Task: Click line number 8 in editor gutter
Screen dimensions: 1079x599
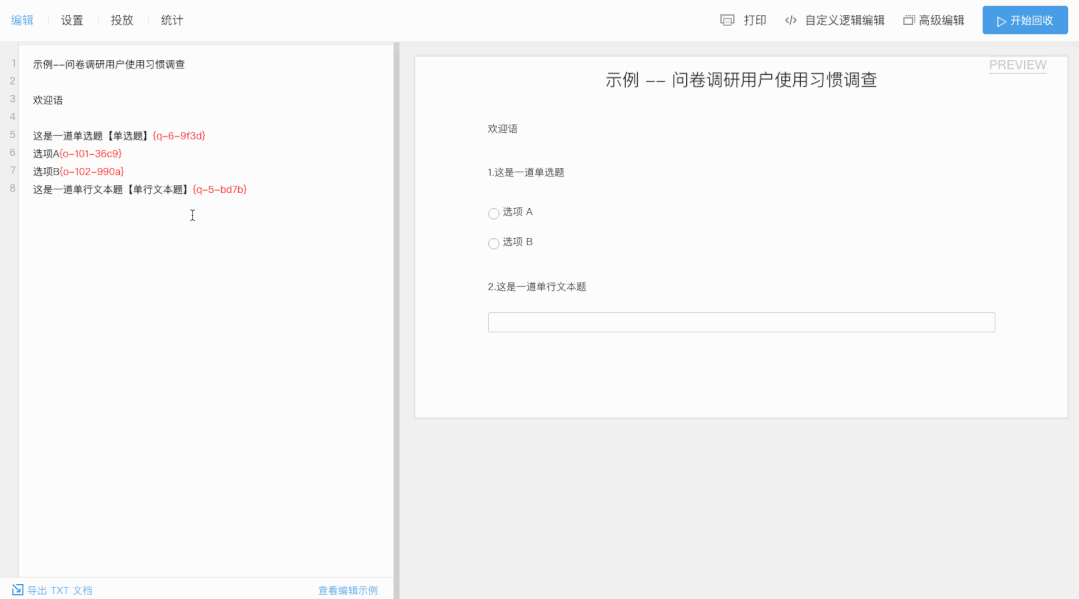Action: 12,188
